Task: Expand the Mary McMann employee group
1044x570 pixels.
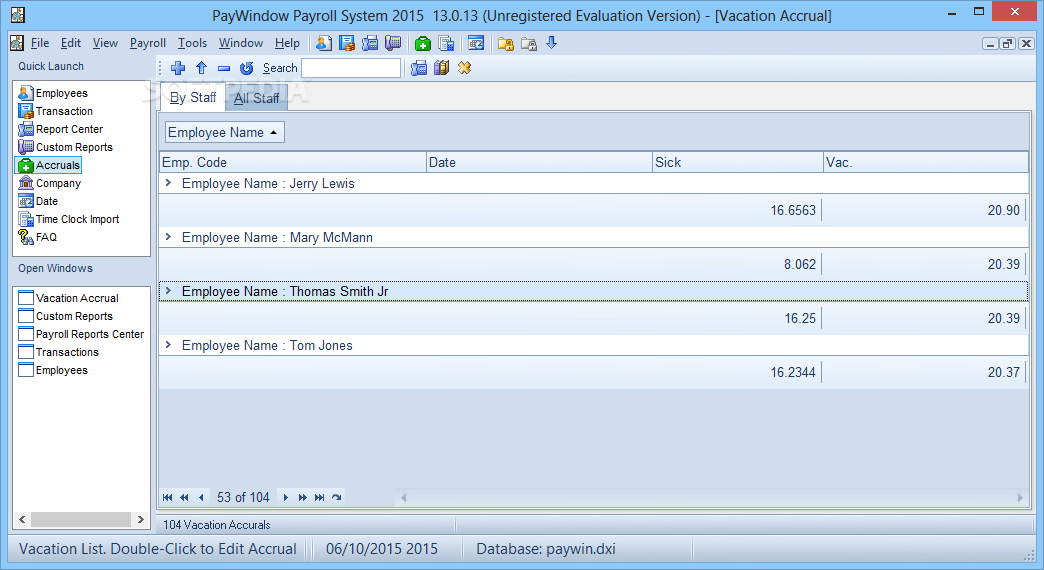Action: pyautogui.click(x=168, y=236)
